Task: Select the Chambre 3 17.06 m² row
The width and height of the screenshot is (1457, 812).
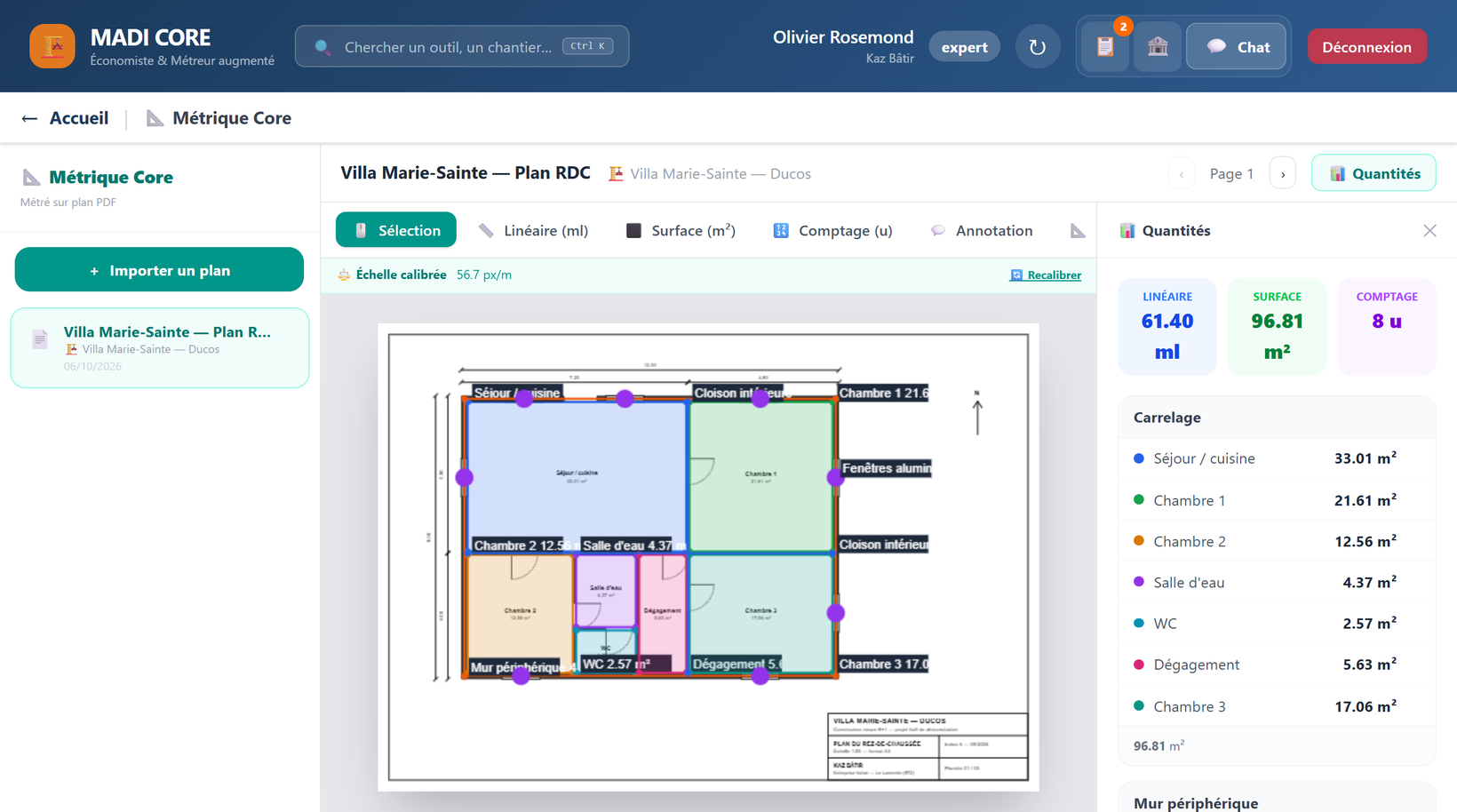Action: 1277,706
